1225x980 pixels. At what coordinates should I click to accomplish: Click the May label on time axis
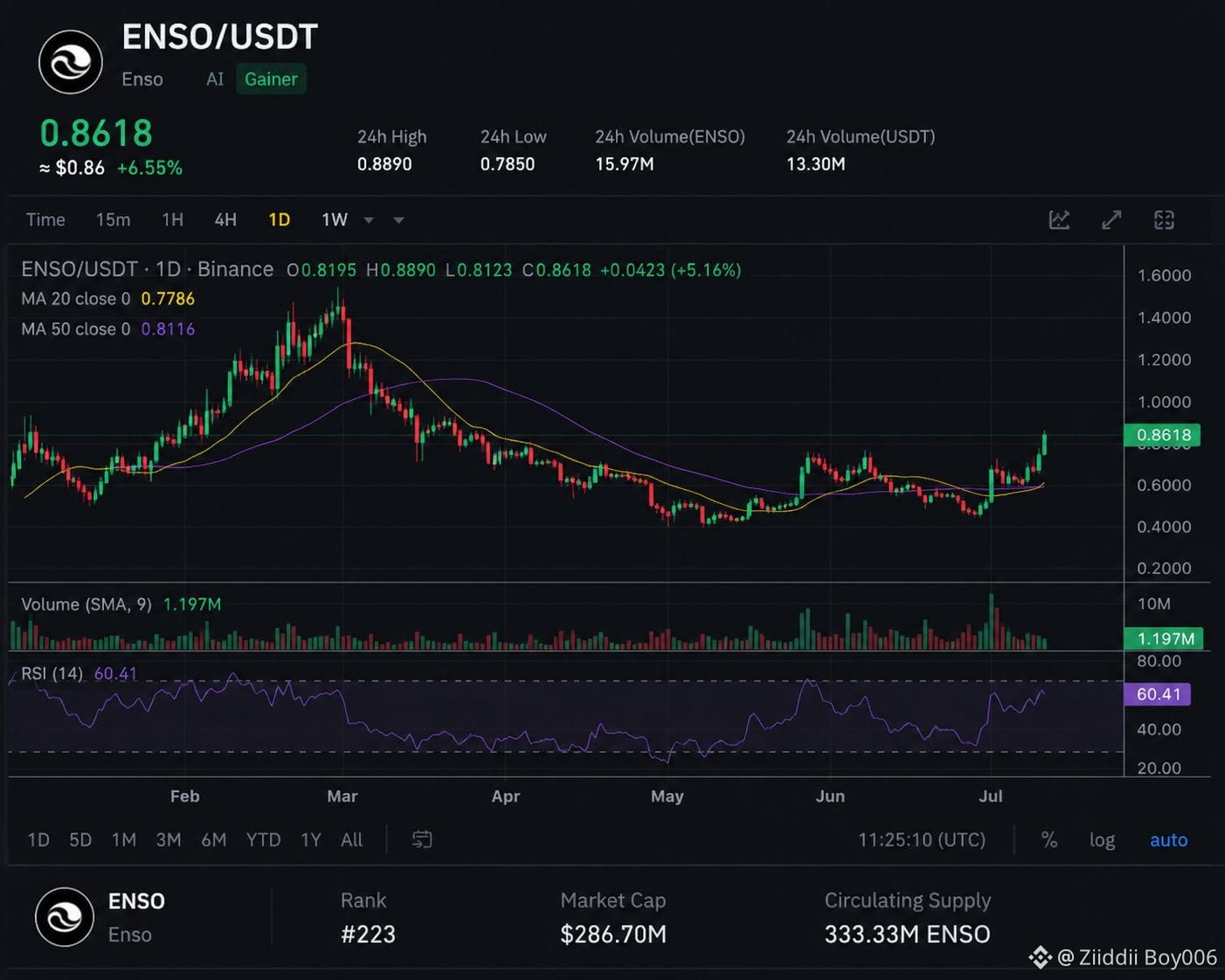point(667,796)
